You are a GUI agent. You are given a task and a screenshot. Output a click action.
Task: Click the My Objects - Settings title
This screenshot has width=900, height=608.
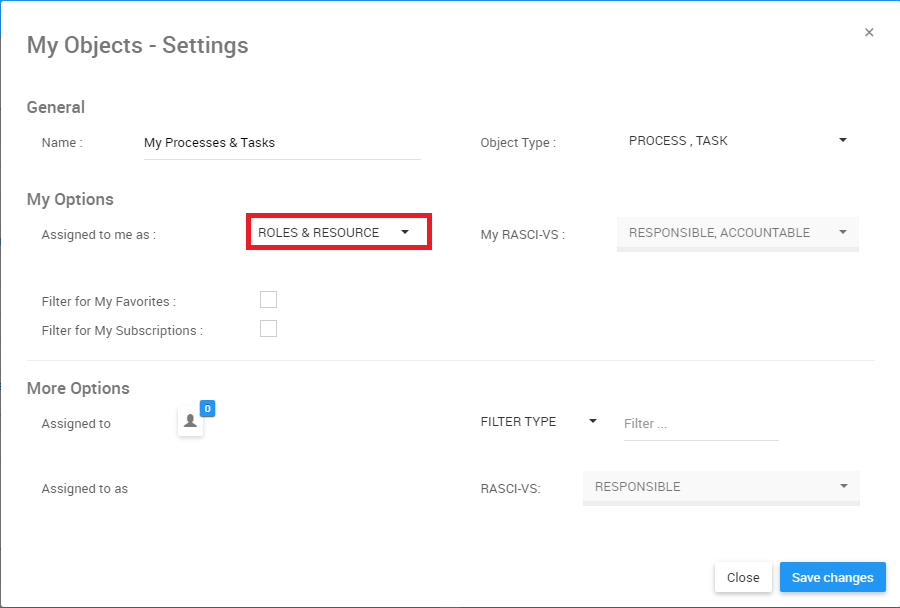(x=137, y=45)
